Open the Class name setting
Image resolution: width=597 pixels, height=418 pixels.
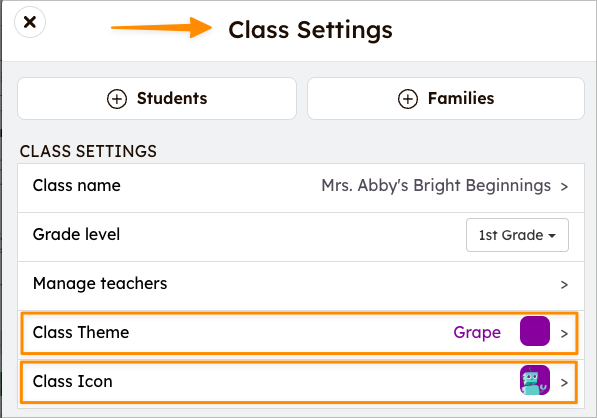point(301,188)
